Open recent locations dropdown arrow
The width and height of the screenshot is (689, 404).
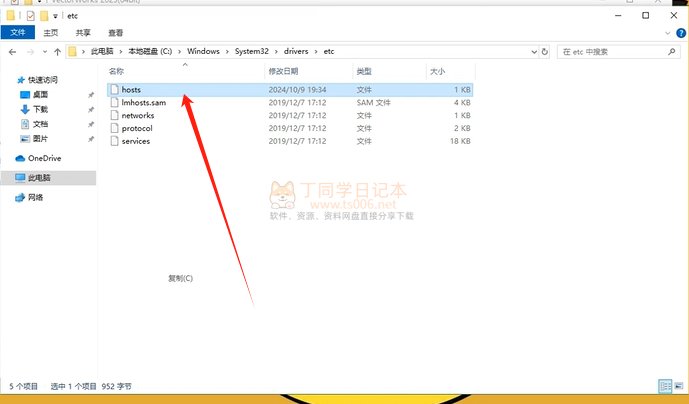pyautogui.click(x=45, y=52)
